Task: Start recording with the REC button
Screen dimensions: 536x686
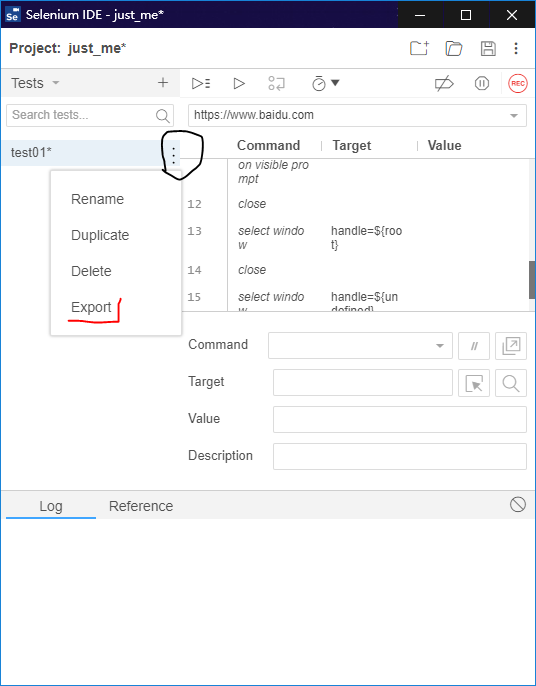Action: pos(518,83)
